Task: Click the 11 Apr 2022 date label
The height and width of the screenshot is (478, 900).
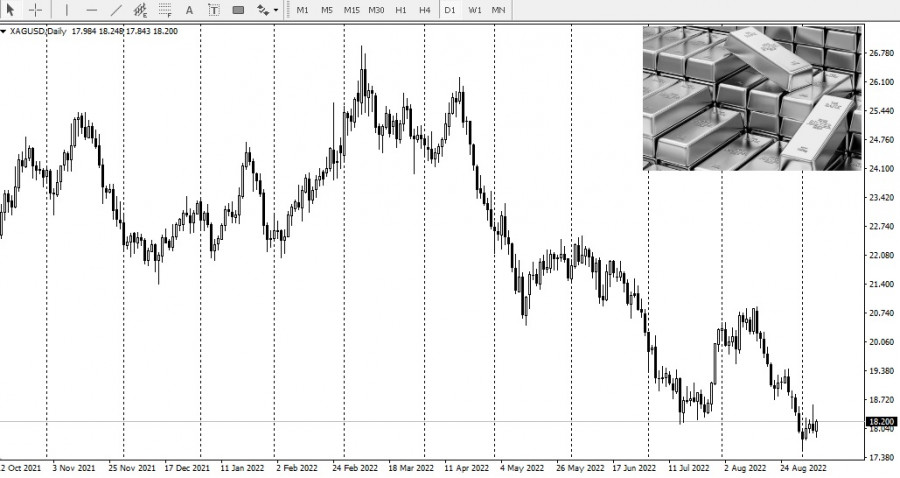Action: click(x=466, y=468)
